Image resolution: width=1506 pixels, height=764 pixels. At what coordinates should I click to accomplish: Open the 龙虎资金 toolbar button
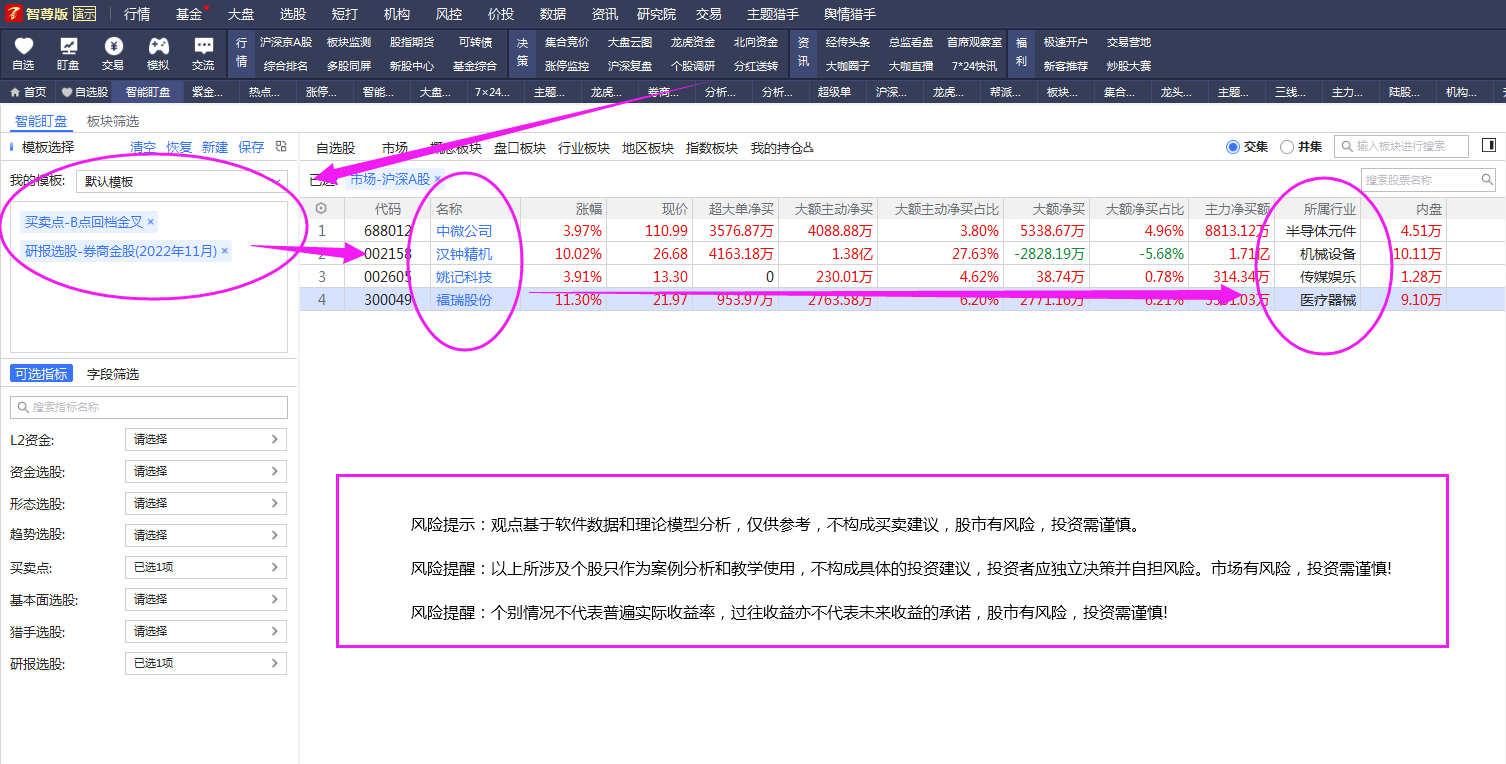click(693, 42)
